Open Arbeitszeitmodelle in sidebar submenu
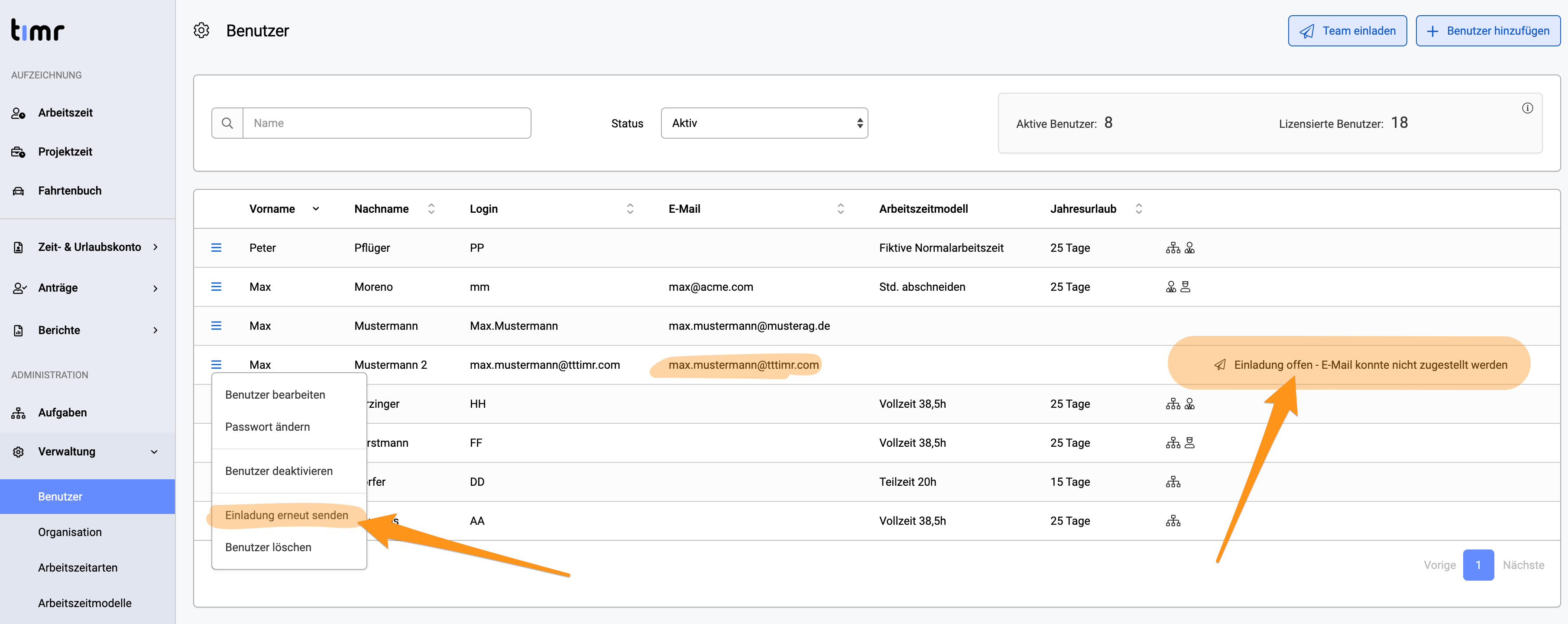Viewport: 1568px width, 624px height. 87,603
